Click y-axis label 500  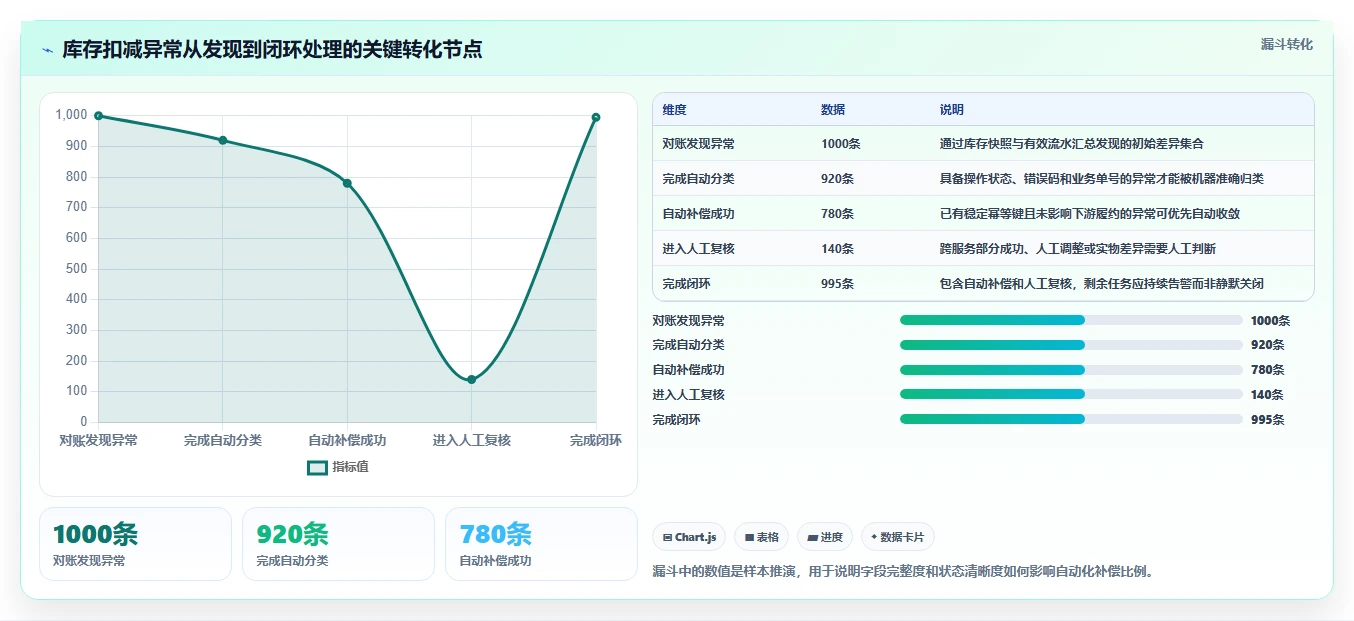click(77, 269)
